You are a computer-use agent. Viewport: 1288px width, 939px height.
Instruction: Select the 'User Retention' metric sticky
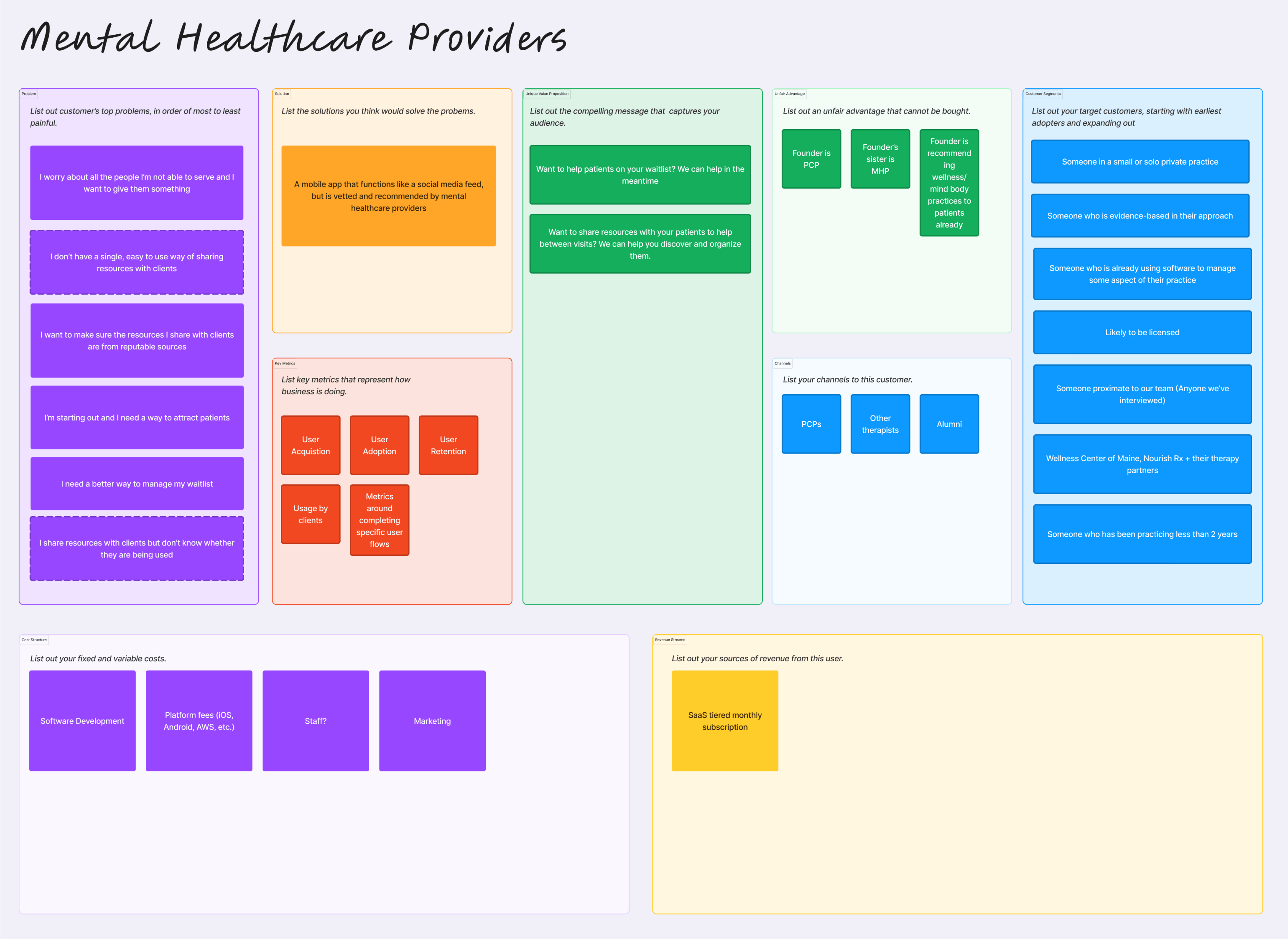(448, 445)
